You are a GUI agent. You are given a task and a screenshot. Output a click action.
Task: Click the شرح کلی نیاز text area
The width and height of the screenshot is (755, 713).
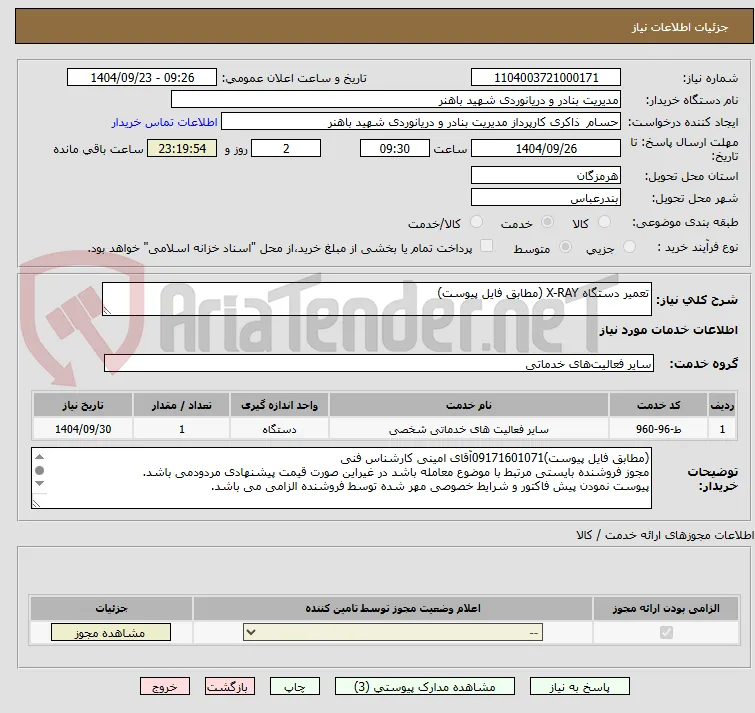pos(377,299)
